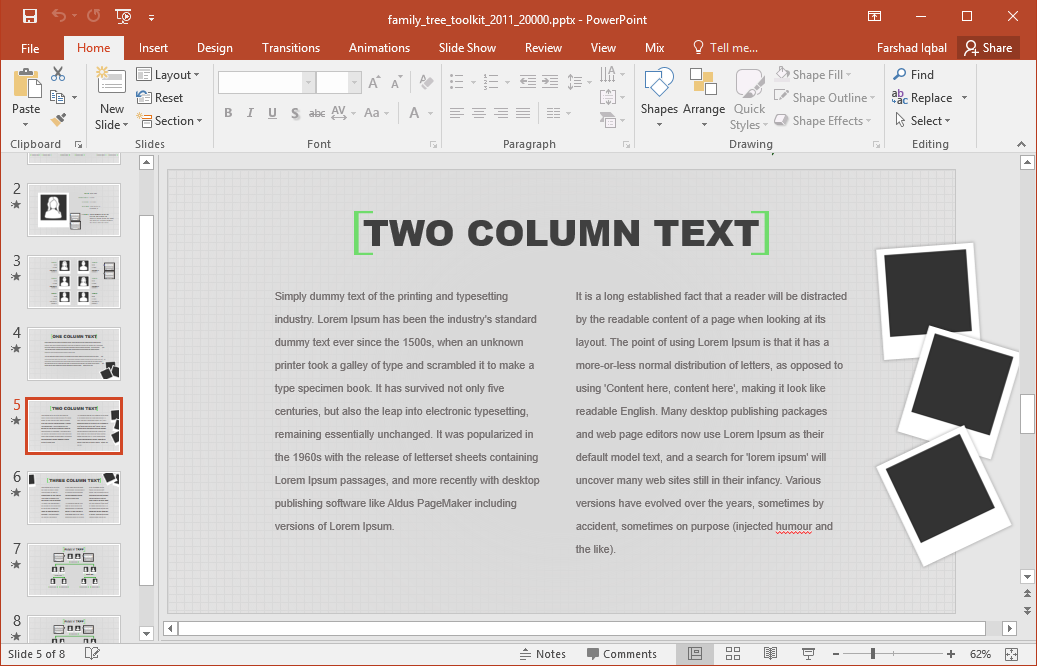1037x666 pixels.
Task: Click the Reset button in Slides group
Action: [160, 98]
